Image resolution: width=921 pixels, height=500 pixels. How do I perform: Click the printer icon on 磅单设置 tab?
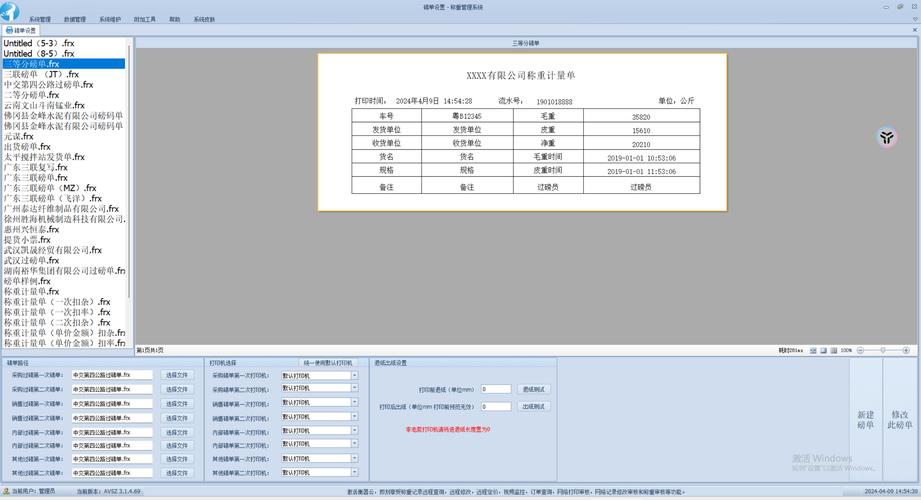(8, 31)
